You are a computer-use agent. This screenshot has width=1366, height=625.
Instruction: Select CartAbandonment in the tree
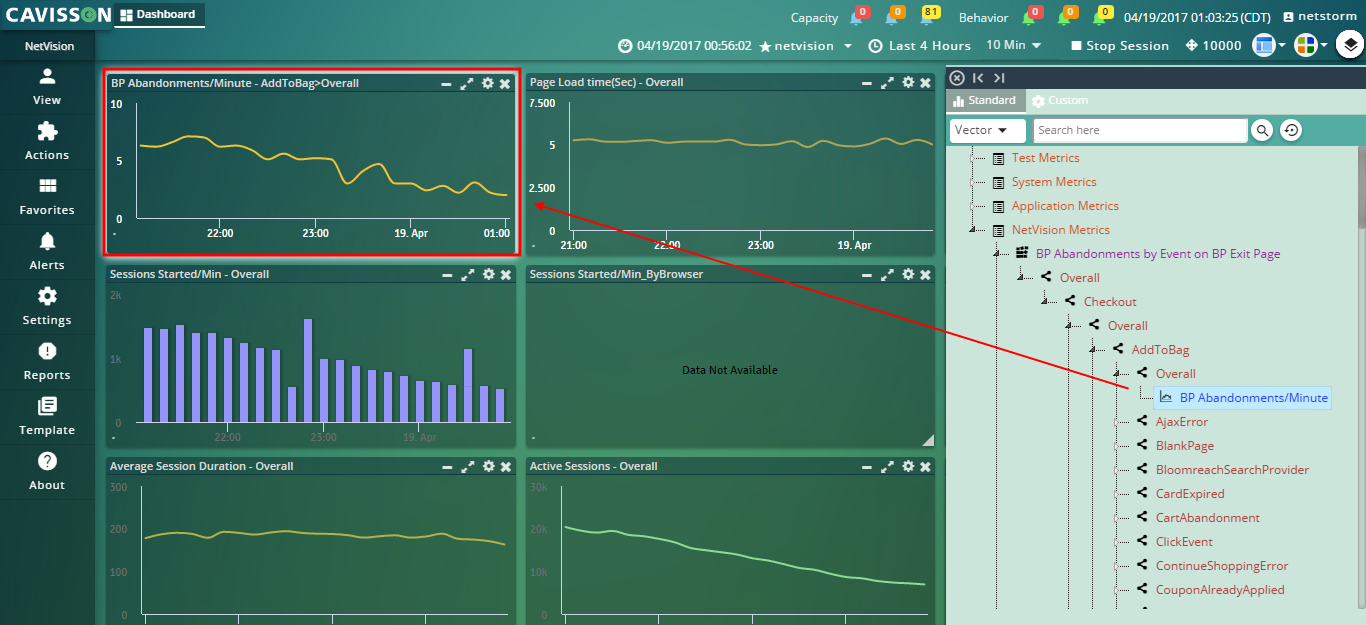coord(1208,518)
